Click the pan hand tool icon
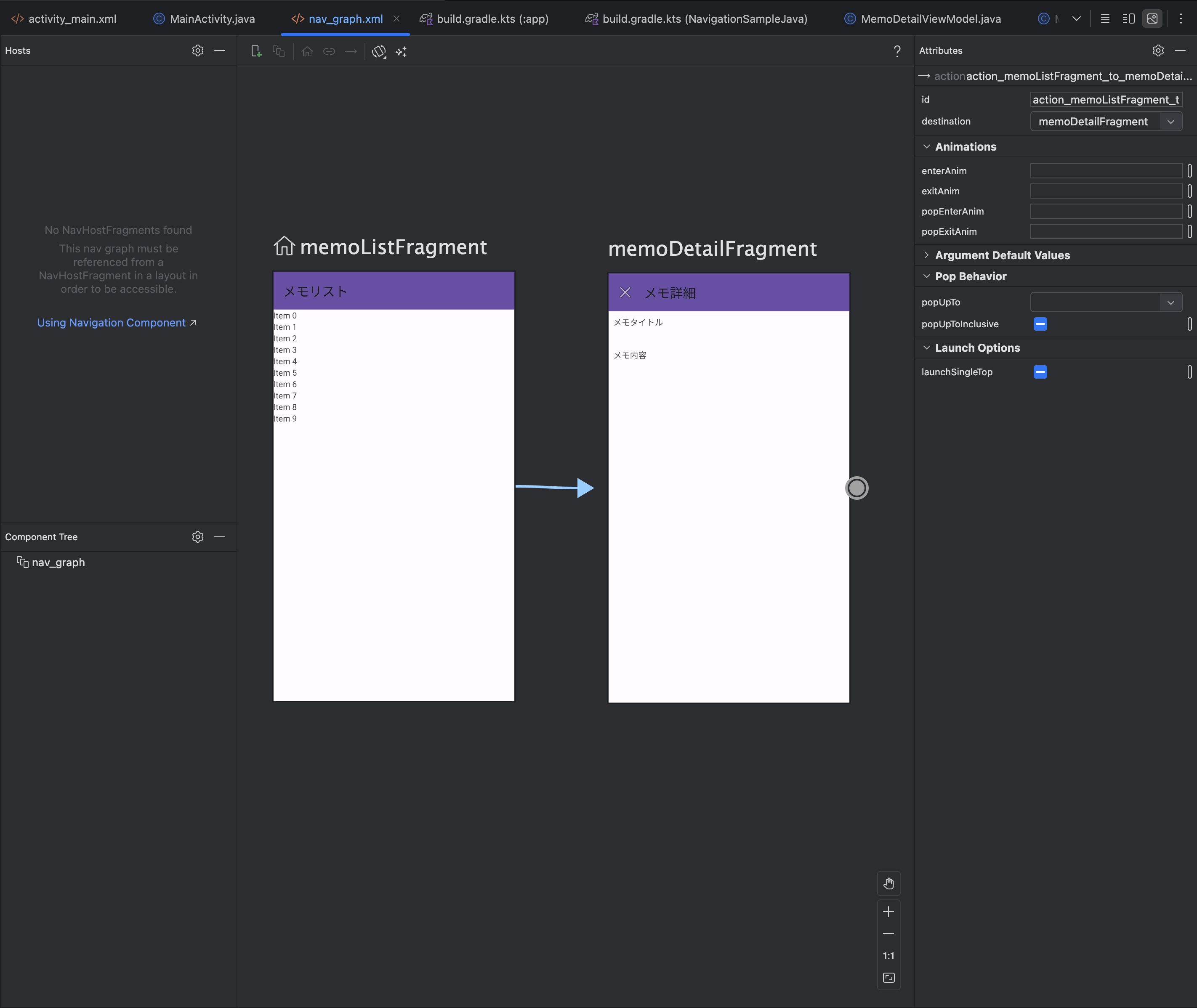 pyautogui.click(x=888, y=883)
